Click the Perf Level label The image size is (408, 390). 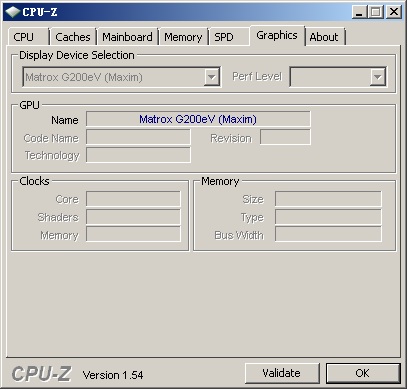click(257, 77)
